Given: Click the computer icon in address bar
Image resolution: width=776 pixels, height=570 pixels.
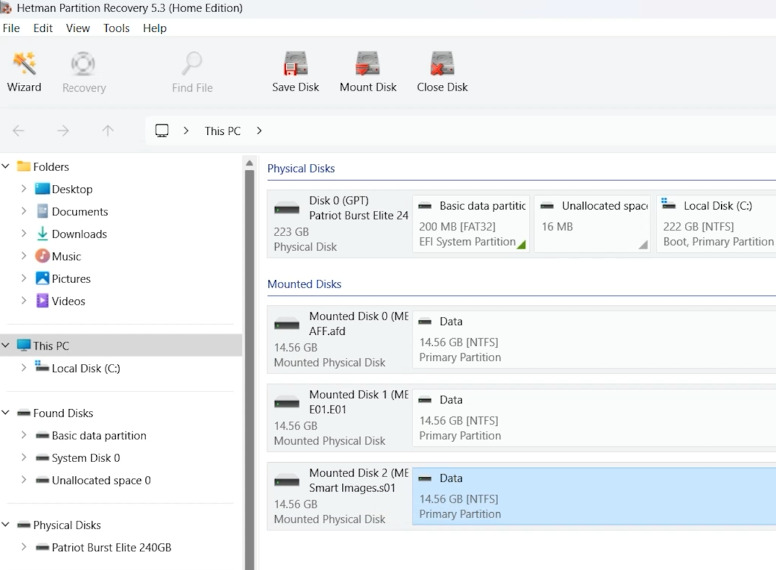Looking at the screenshot, I should (162, 131).
